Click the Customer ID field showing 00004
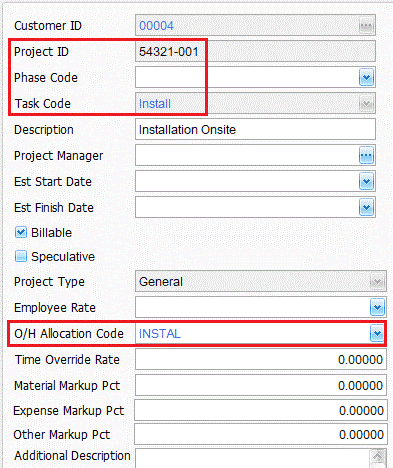 coord(255,25)
